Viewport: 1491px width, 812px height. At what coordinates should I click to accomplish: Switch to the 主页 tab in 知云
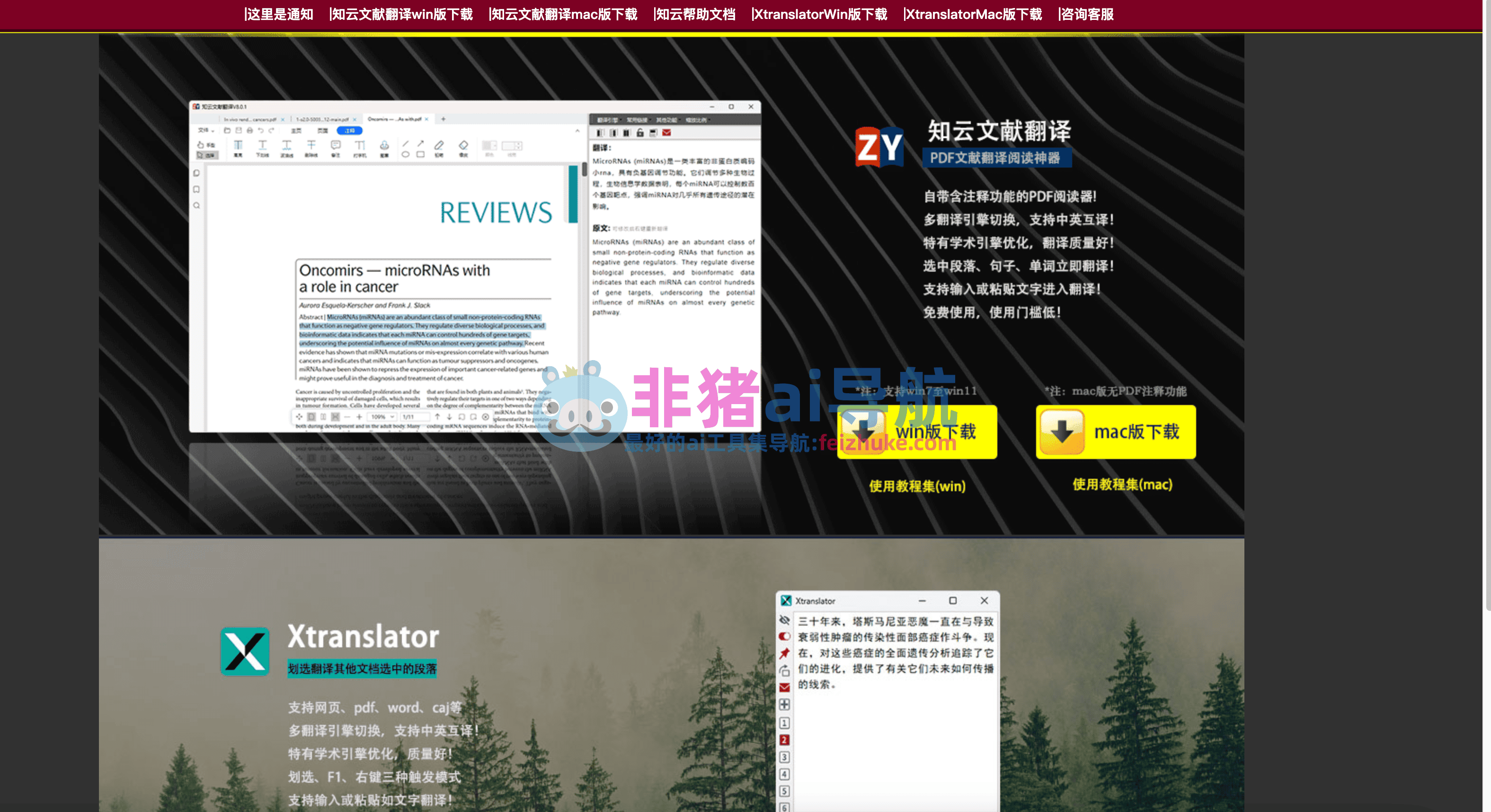pyautogui.click(x=296, y=131)
